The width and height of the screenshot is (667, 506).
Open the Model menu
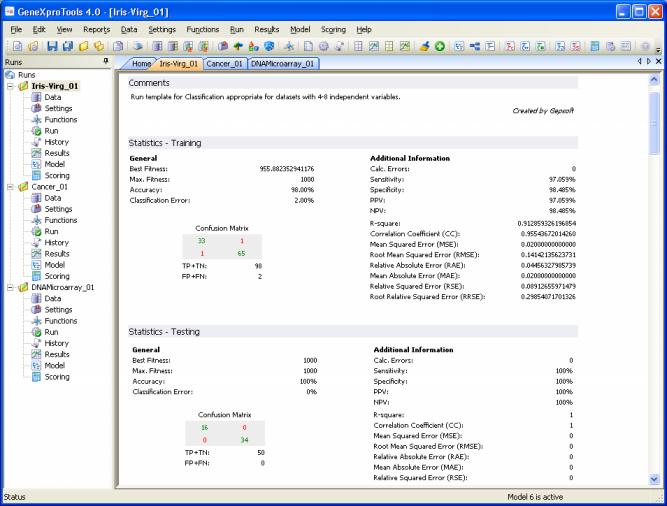pyautogui.click(x=300, y=29)
